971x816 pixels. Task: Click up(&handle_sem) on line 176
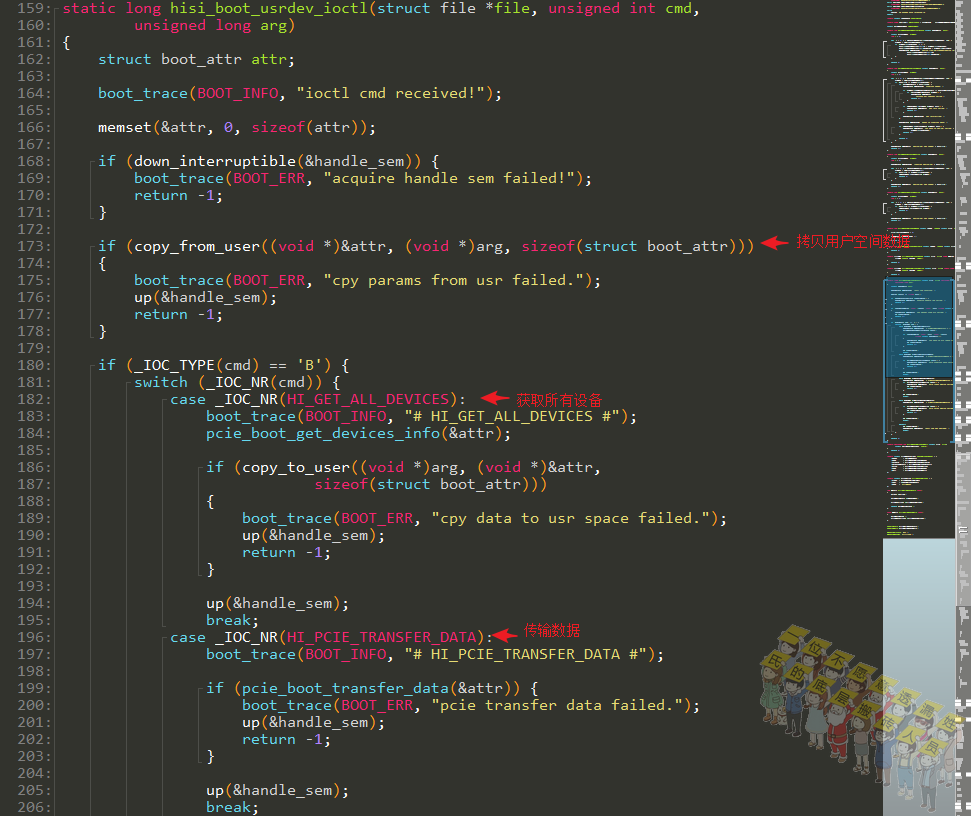click(206, 297)
